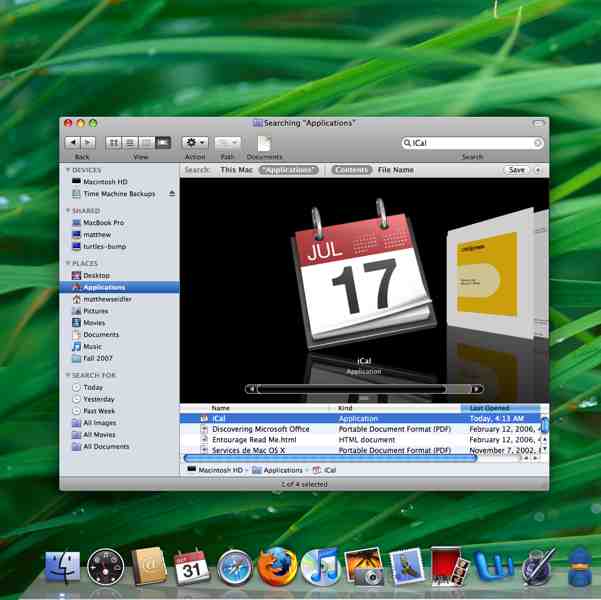Image resolution: width=601 pixels, height=600 pixels.
Task: Open Finder from the Dock
Action: pyautogui.click(x=62, y=569)
